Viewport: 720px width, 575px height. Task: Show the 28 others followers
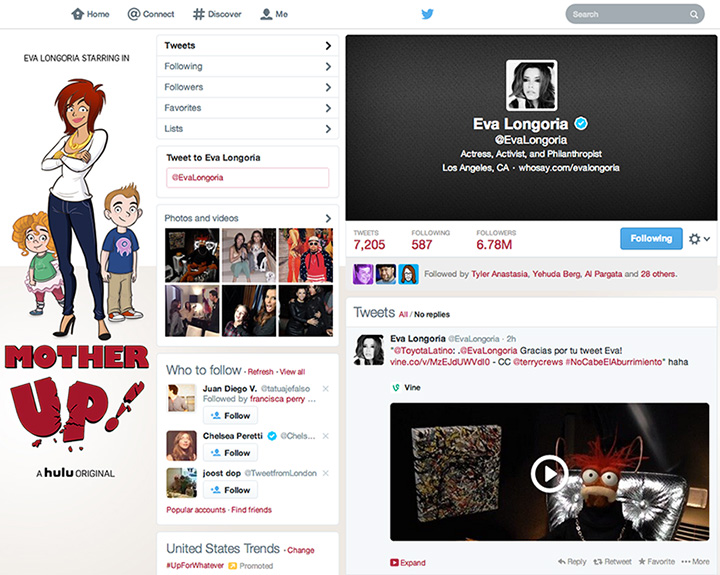pyautogui.click(x=658, y=274)
